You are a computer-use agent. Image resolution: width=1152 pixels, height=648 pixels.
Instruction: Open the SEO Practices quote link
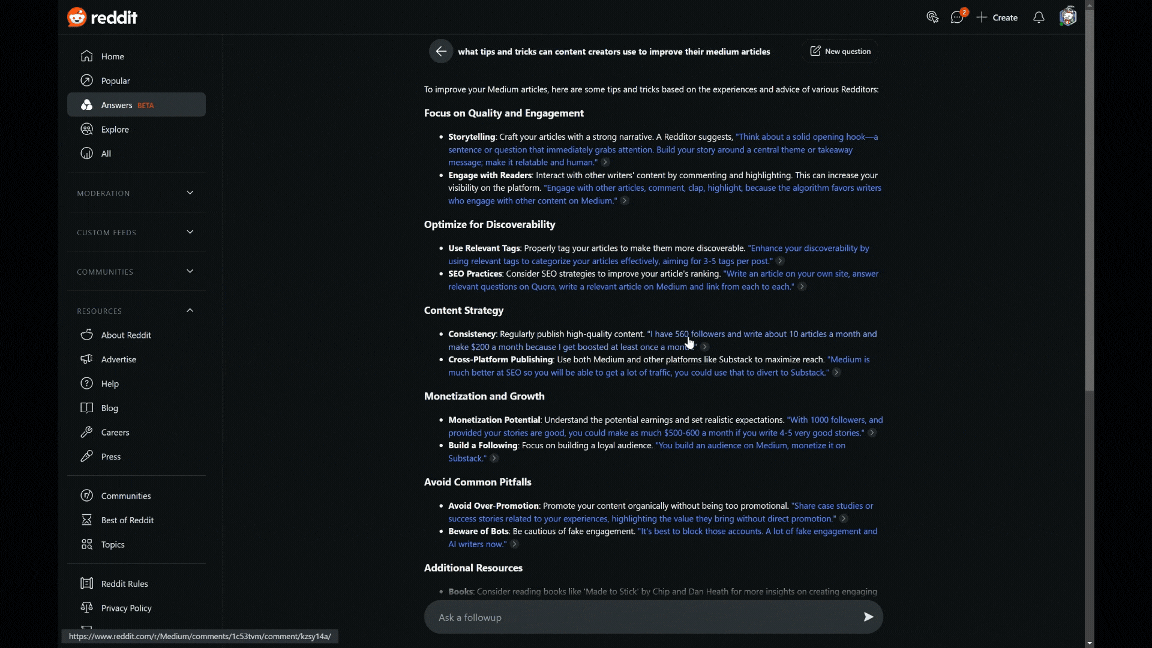(663, 280)
